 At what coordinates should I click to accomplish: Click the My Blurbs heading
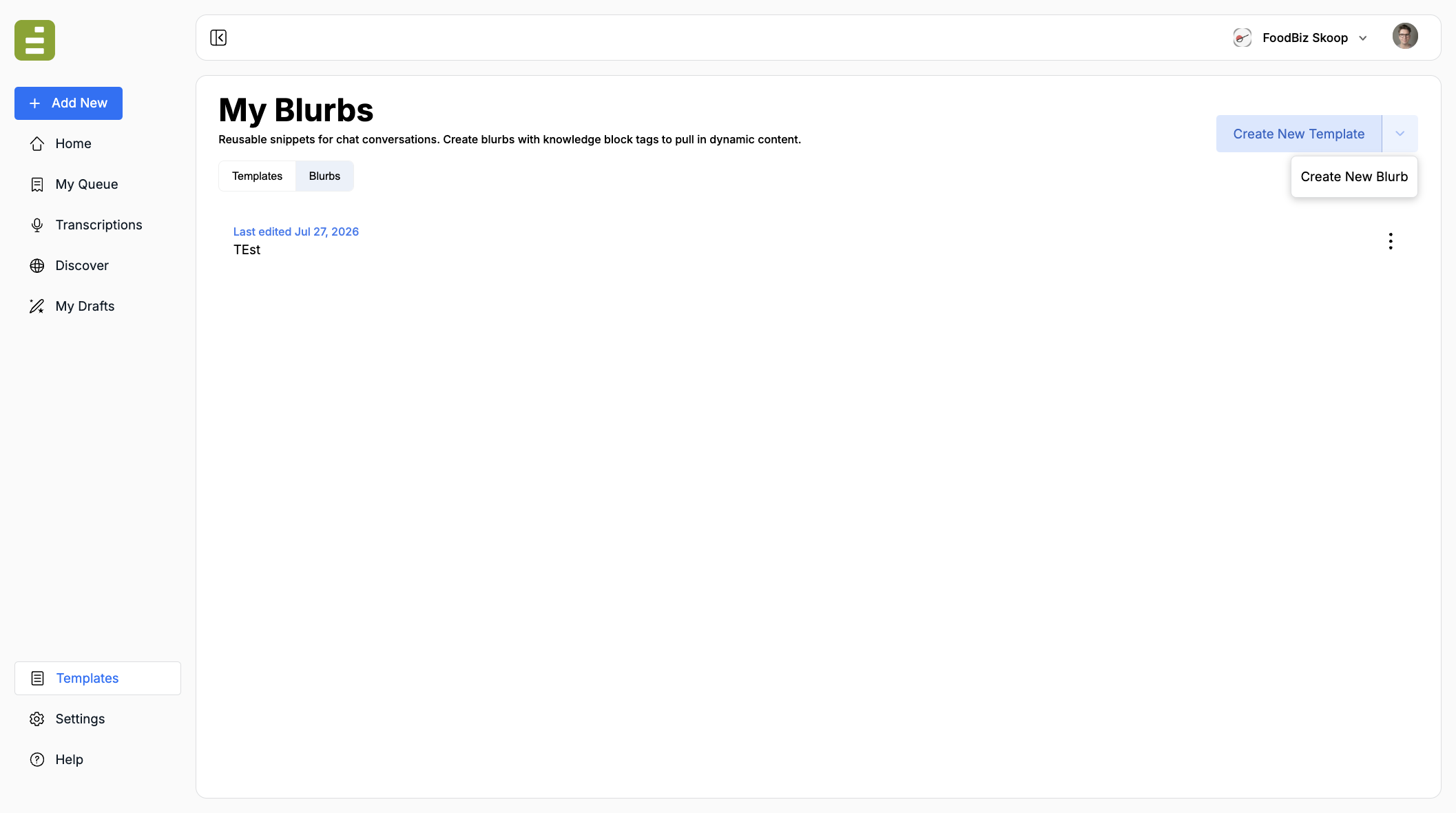pos(295,110)
